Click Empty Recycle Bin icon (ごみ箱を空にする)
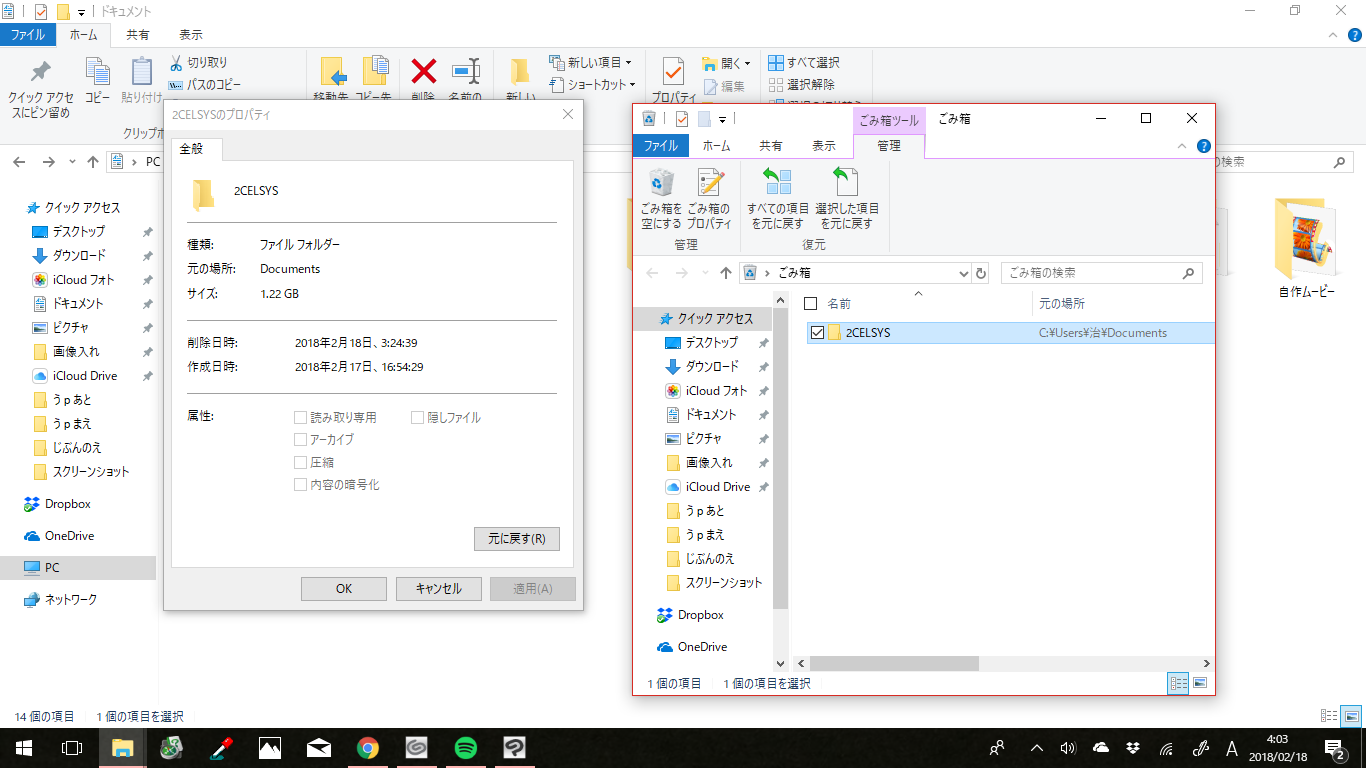This screenshot has height=768, width=1366. tap(661, 199)
